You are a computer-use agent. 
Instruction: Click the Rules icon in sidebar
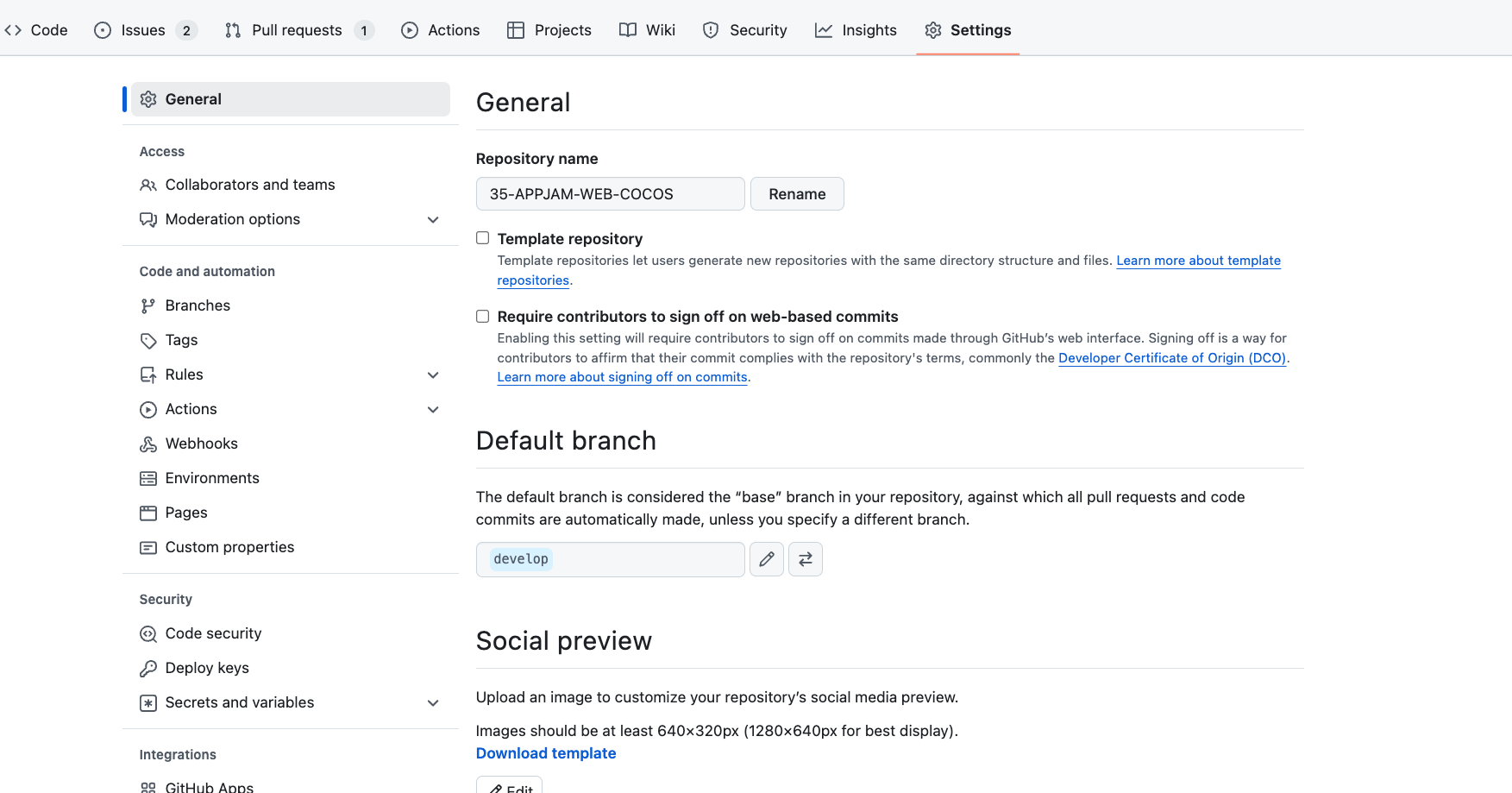(x=148, y=374)
